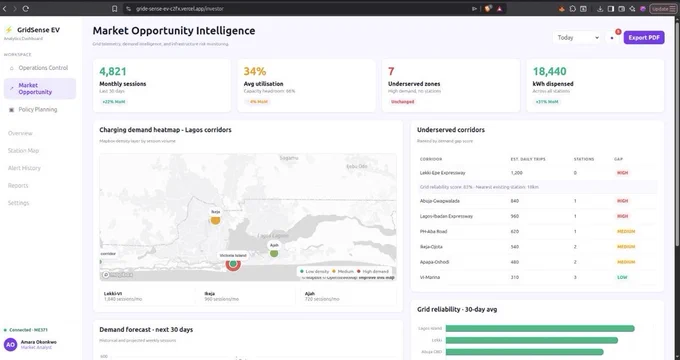
Task: Click the Amara Okonkwo user name
Action: pos(39,342)
